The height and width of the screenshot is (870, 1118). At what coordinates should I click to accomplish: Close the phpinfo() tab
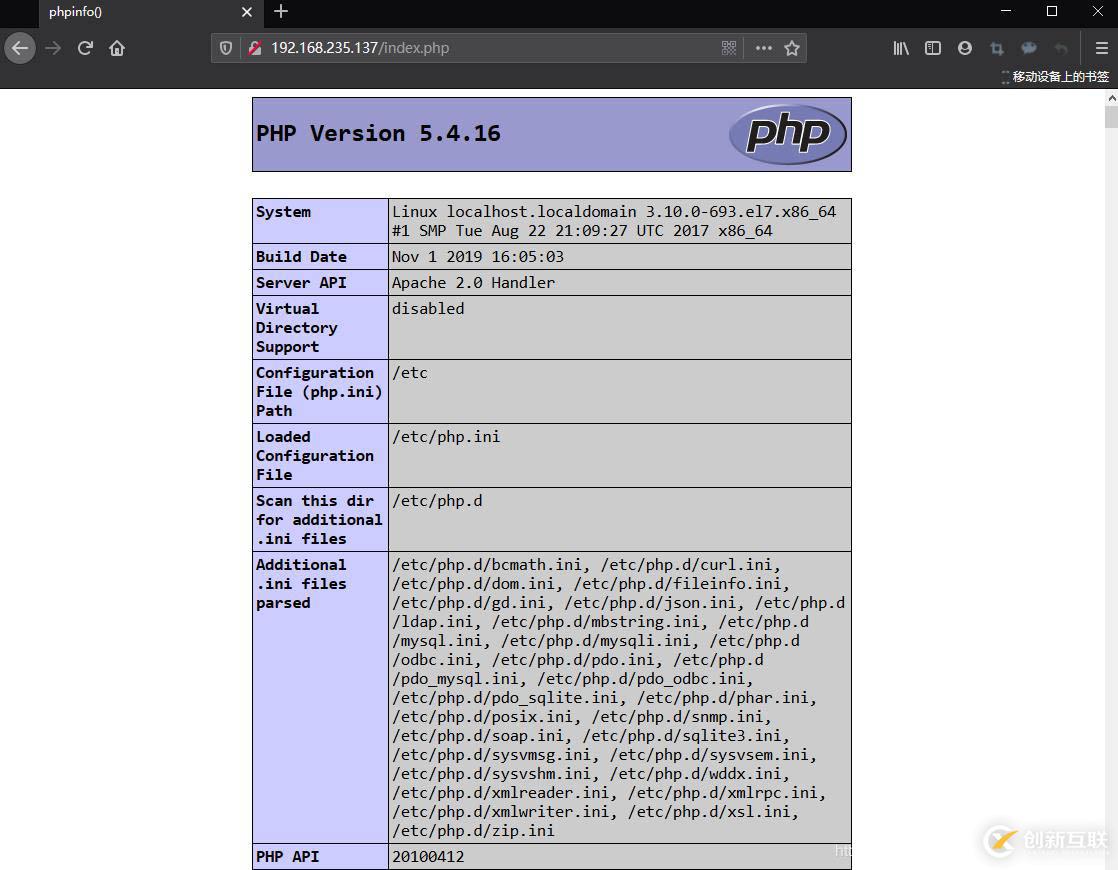tap(247, 12)
